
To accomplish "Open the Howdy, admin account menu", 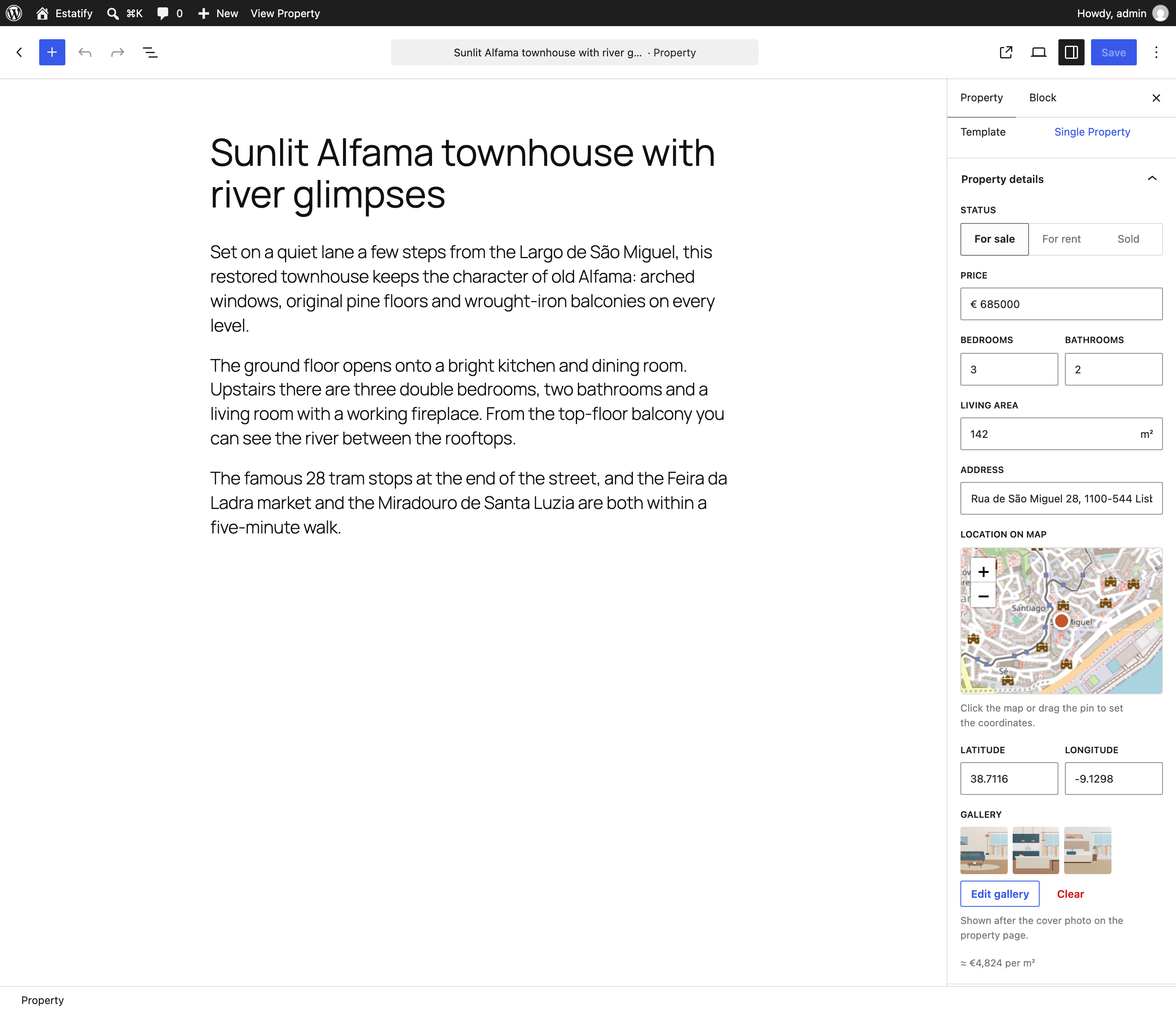I will click(x=1122, y=13).
